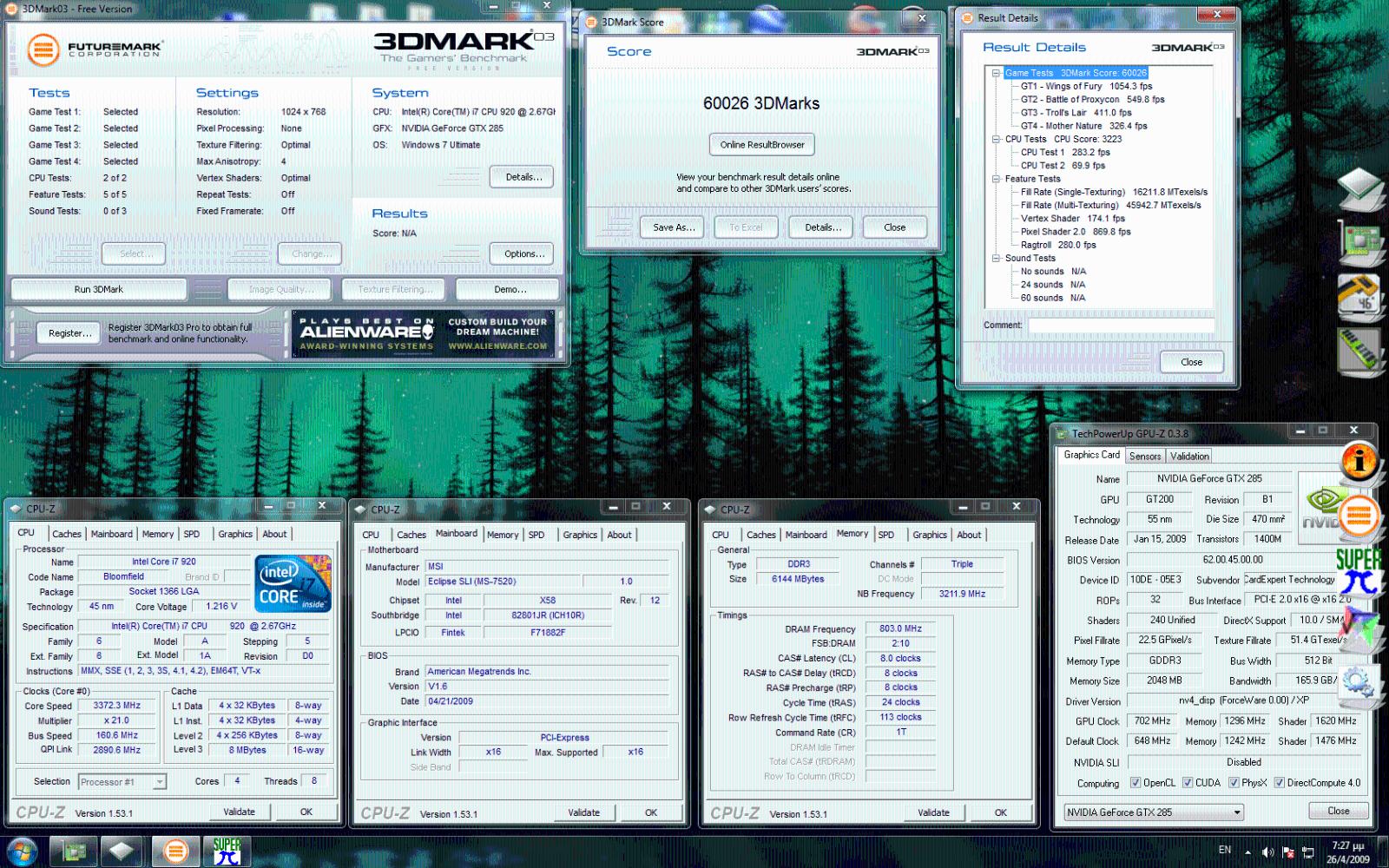The image size is (1389, 868).
Task: Collapse the Feature Tests tree node
Action: point(996,179)
